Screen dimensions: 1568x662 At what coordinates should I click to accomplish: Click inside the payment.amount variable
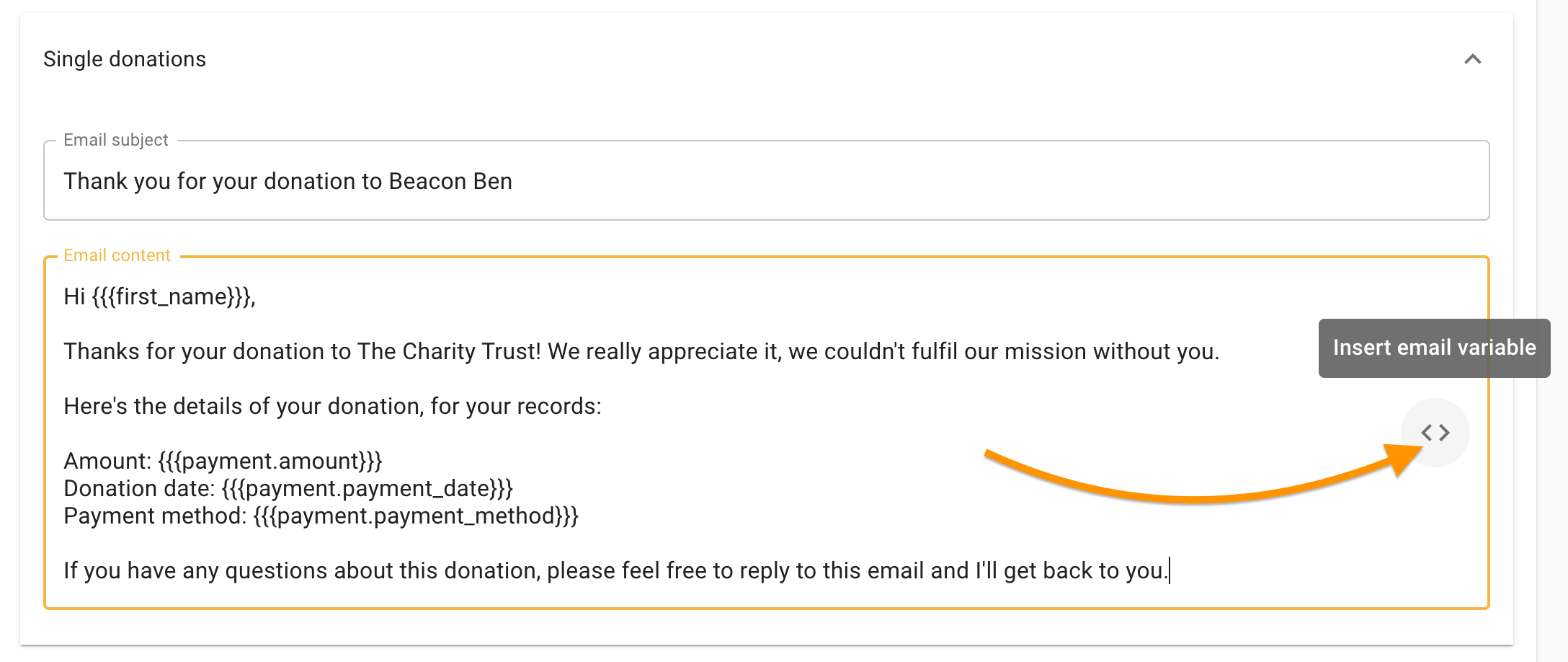pyautogui.click(x=270, y=461)
